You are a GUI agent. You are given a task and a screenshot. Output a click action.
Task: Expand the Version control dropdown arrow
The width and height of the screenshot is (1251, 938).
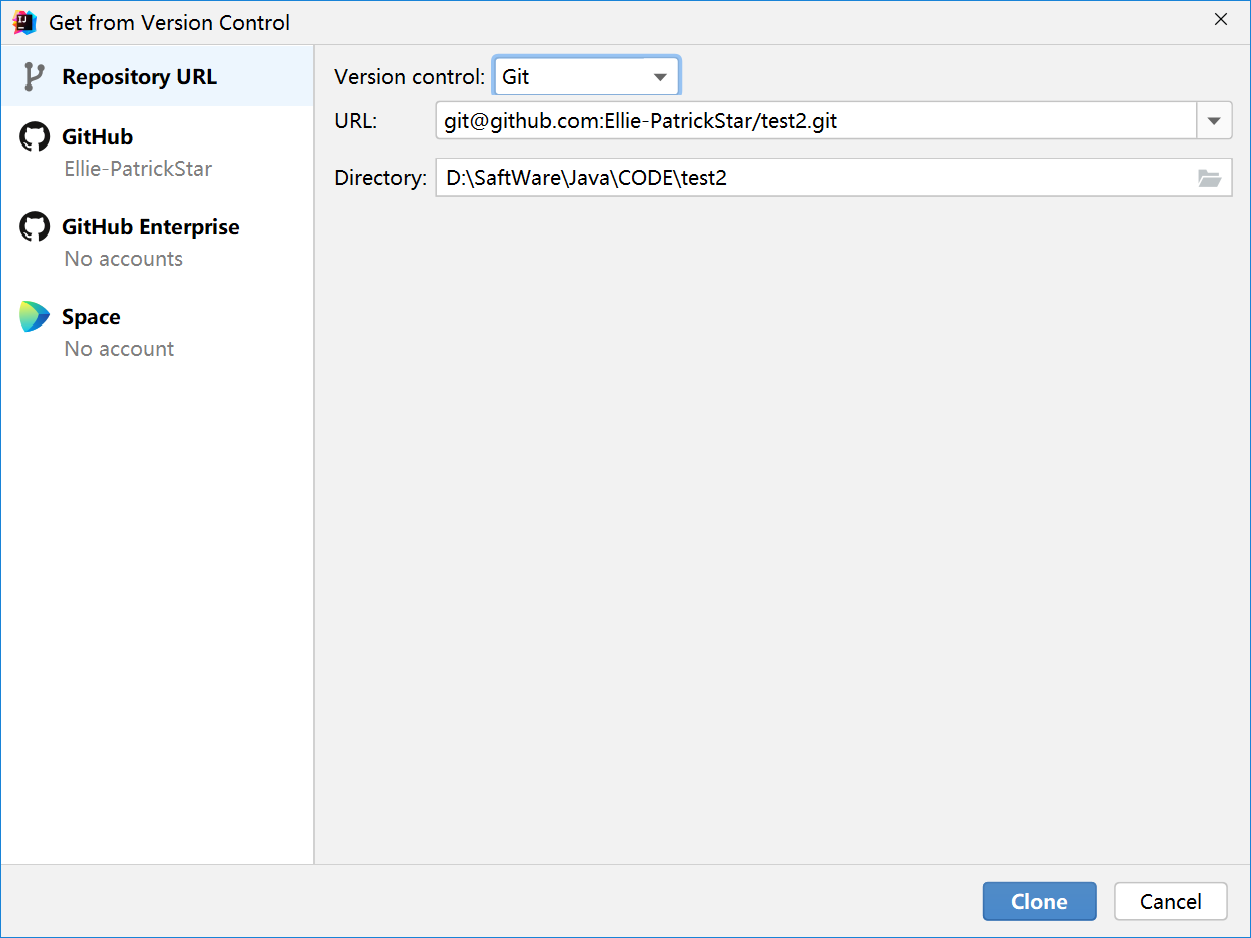pos(660,77)
